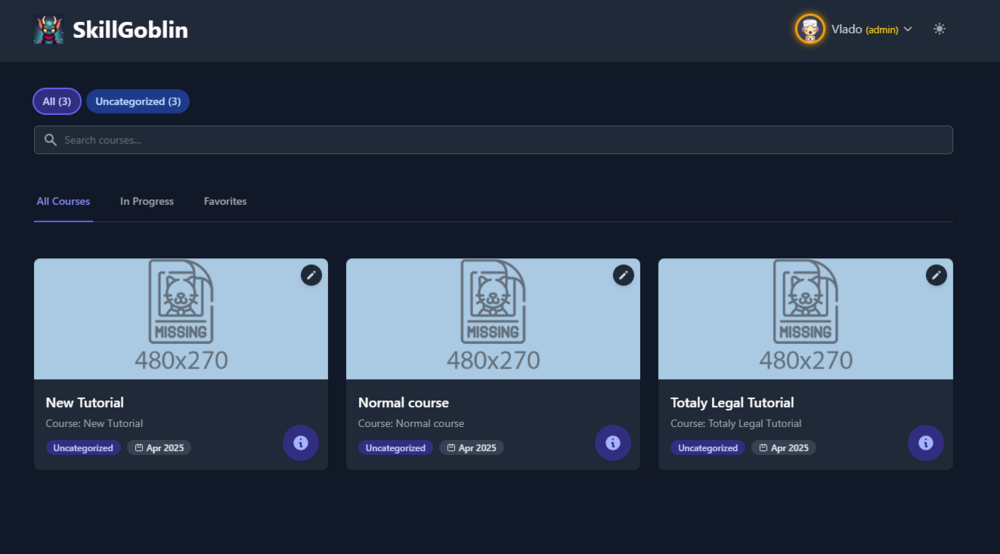
Task: Click the Vlado user avatar
Action: pos(809,29)
